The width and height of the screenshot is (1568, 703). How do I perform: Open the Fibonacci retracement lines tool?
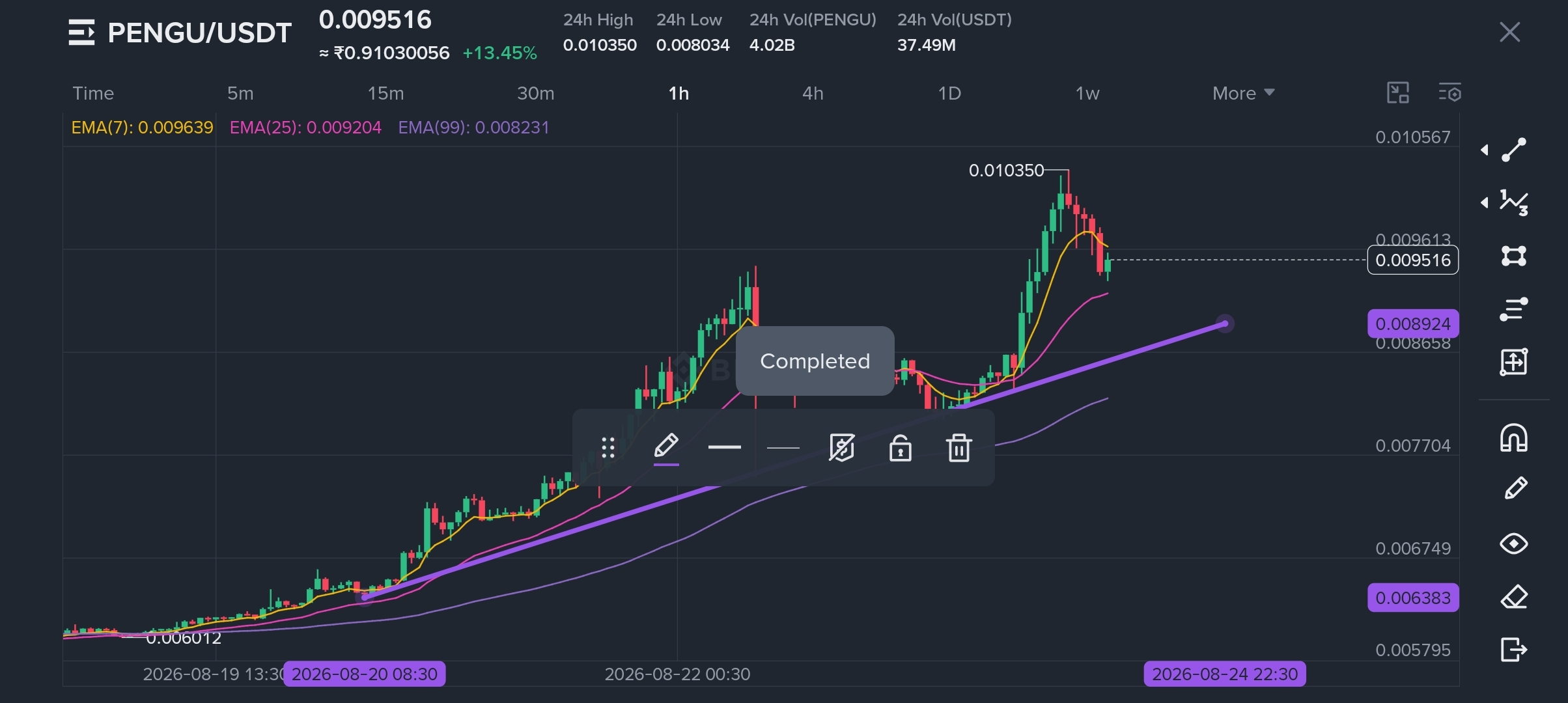tap(1514, 309)
